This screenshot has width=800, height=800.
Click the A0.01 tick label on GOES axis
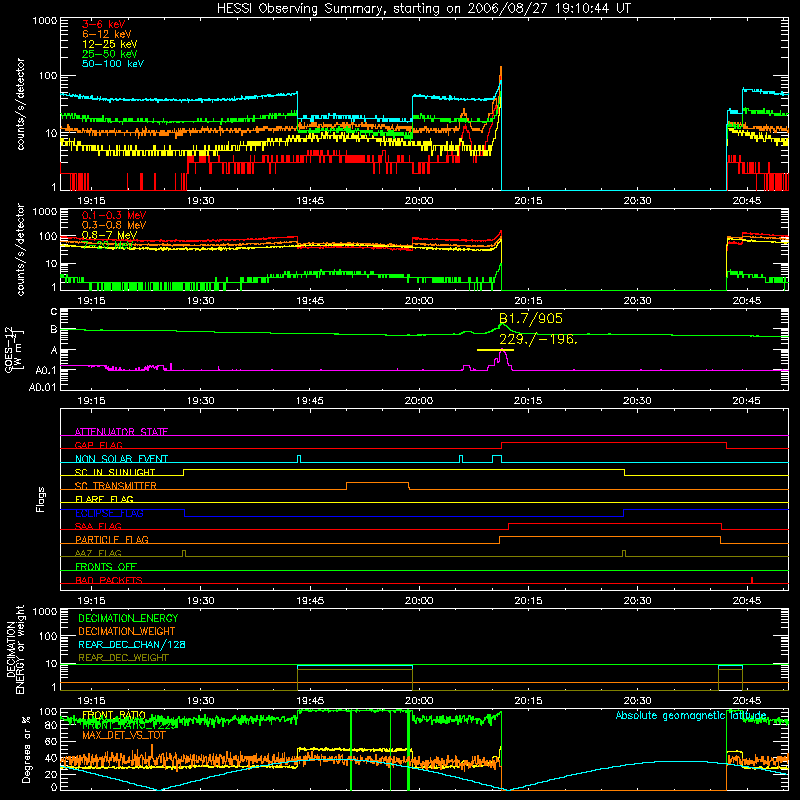(x=42, y=388)
